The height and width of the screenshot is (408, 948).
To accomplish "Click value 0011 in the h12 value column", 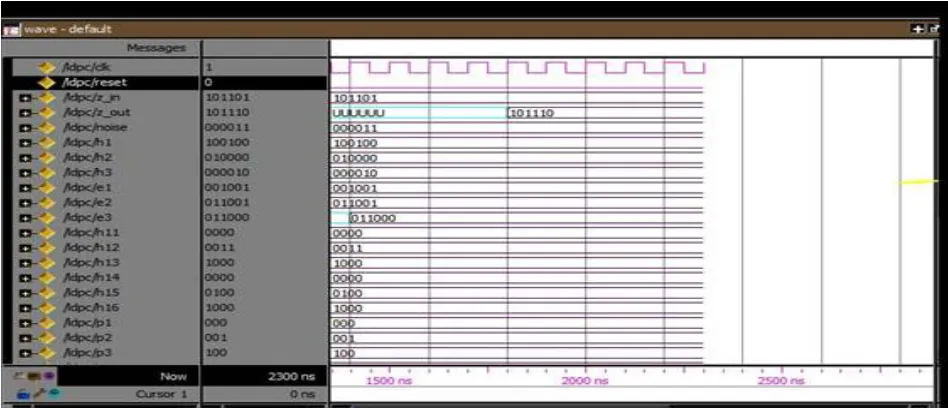I will coord(219,248).
